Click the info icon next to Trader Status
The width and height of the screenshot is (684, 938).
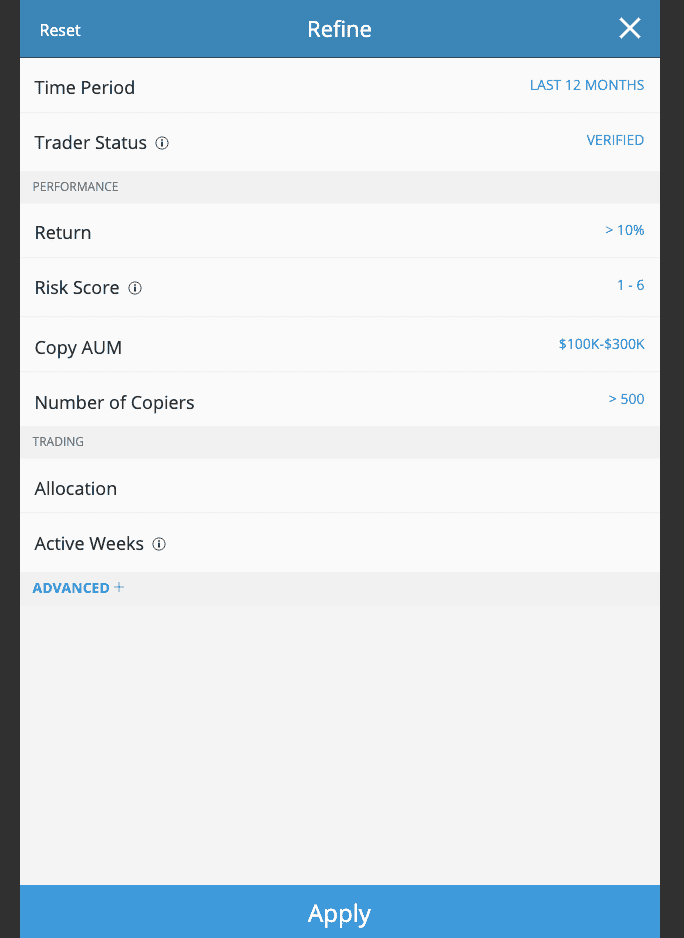click(162, 143)
